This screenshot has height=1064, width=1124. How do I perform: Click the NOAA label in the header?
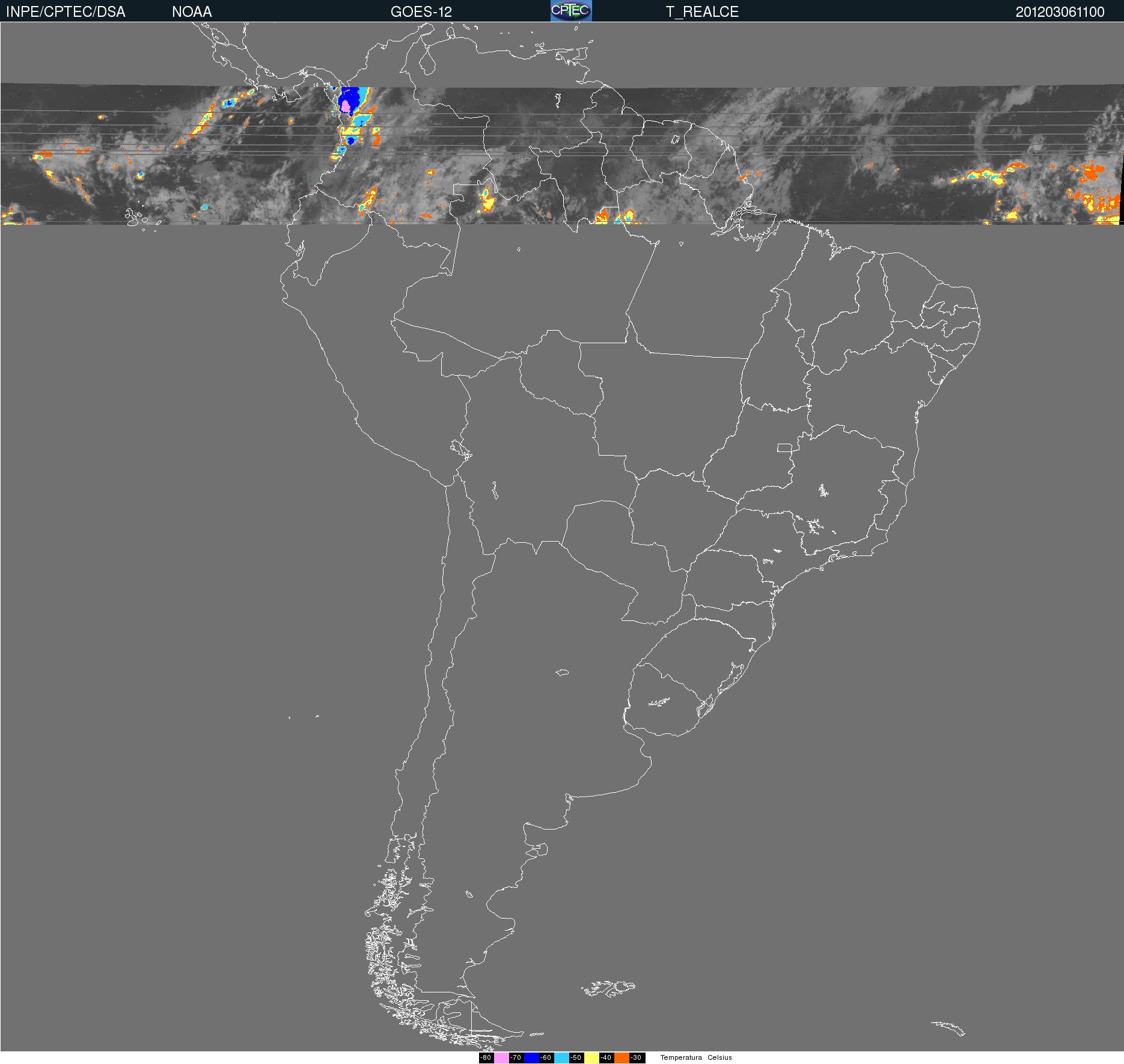(x=192, y=12)
